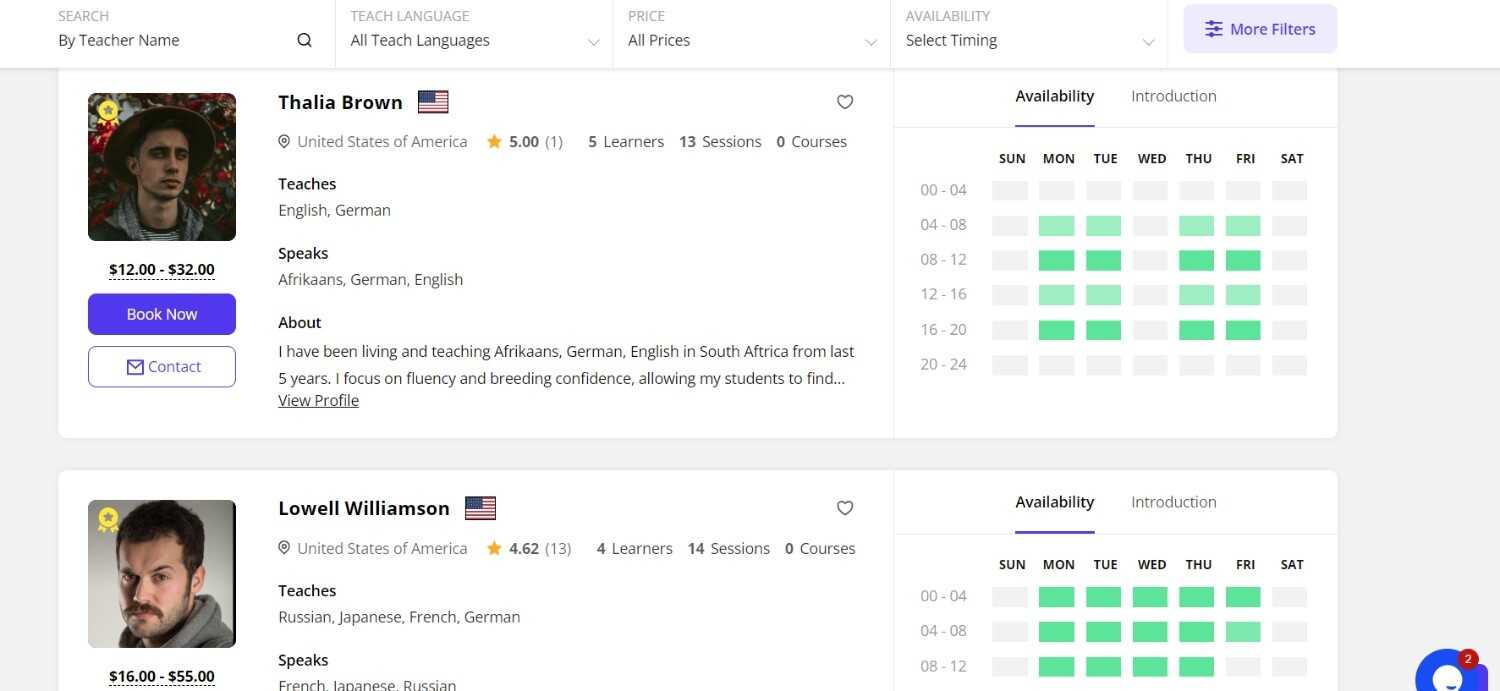Image resolution: width=1500 pixels, height=691 pixels.
Task: Switch to Thalia Brown's Introduction tab
Action: [1174, 96]
